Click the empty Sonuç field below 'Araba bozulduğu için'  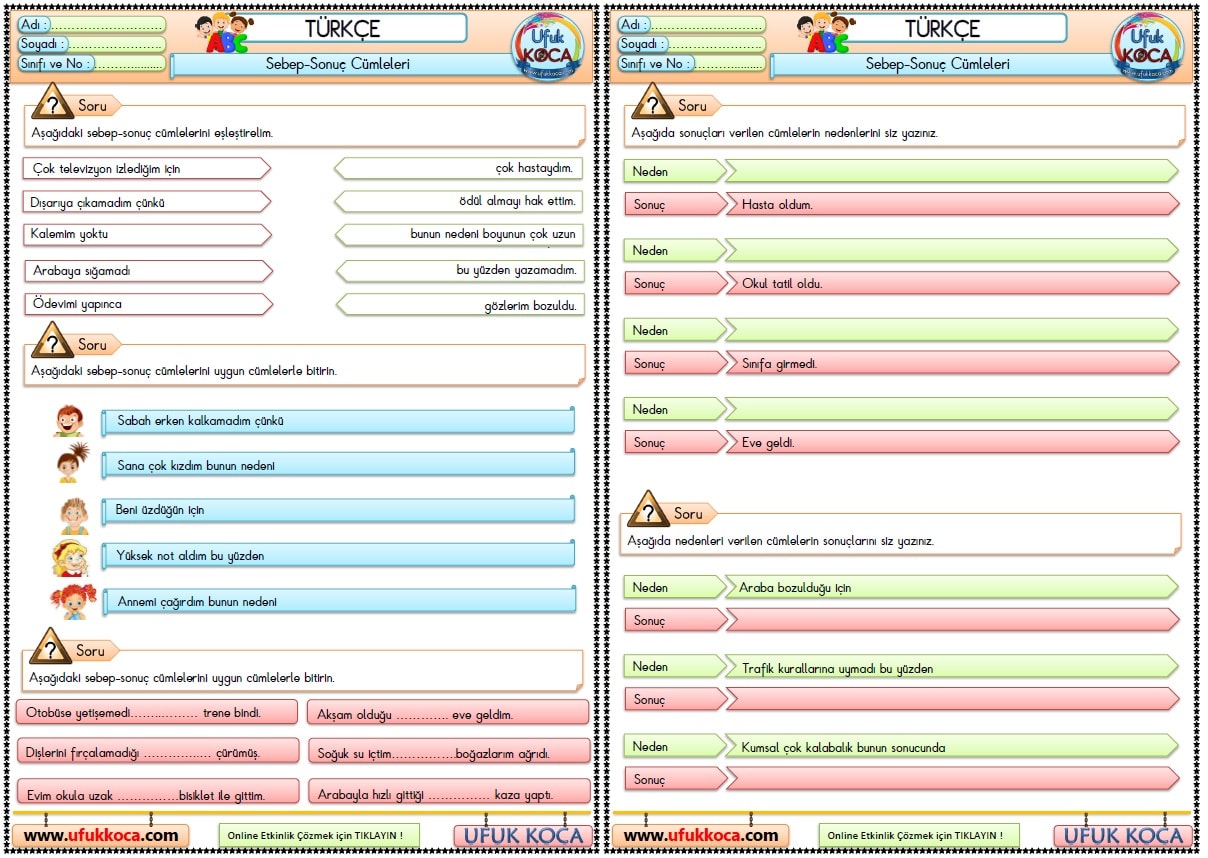coord(952,620)
